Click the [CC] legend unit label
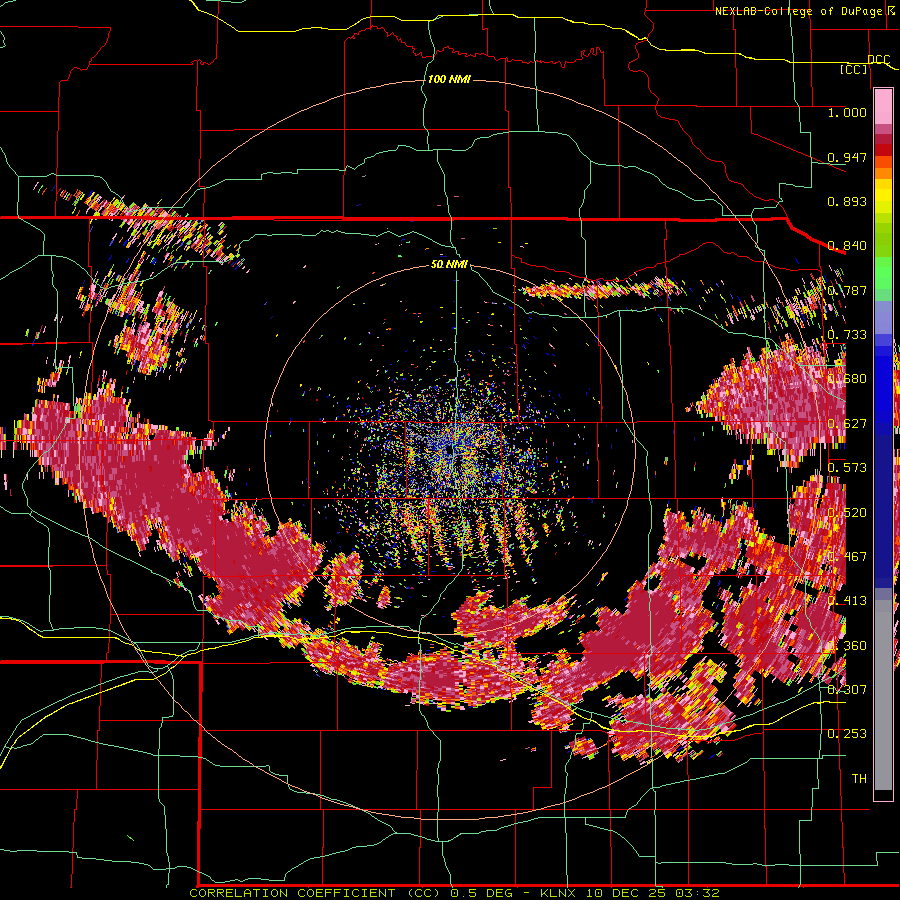 tap(854, 69)
